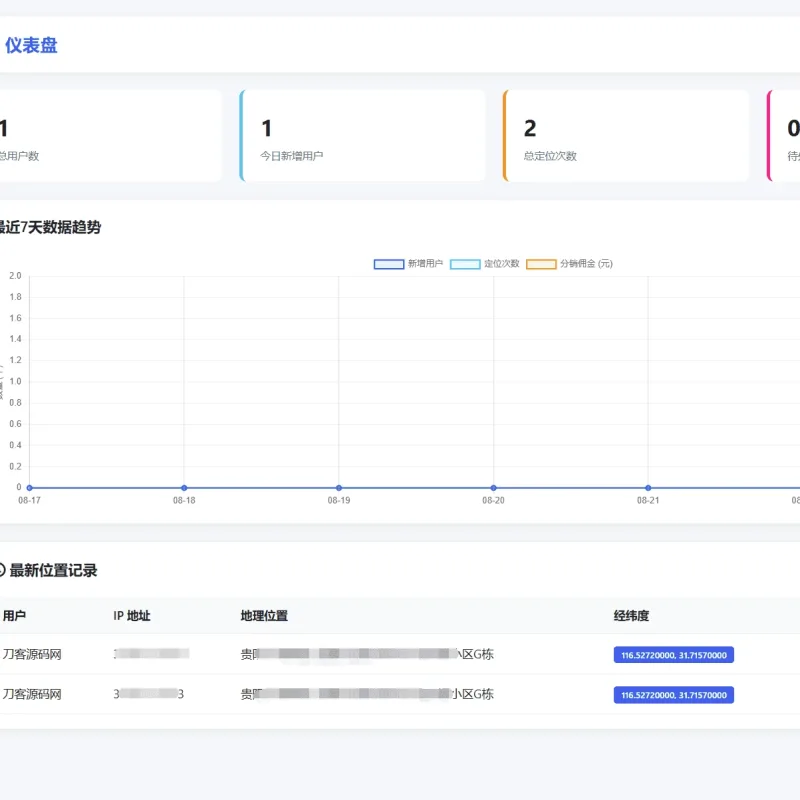Image resolution: width=800 pixels, height=800 pixels.
Task: Toggle the 定位次数 legend swatch
Action: point(465,264)
